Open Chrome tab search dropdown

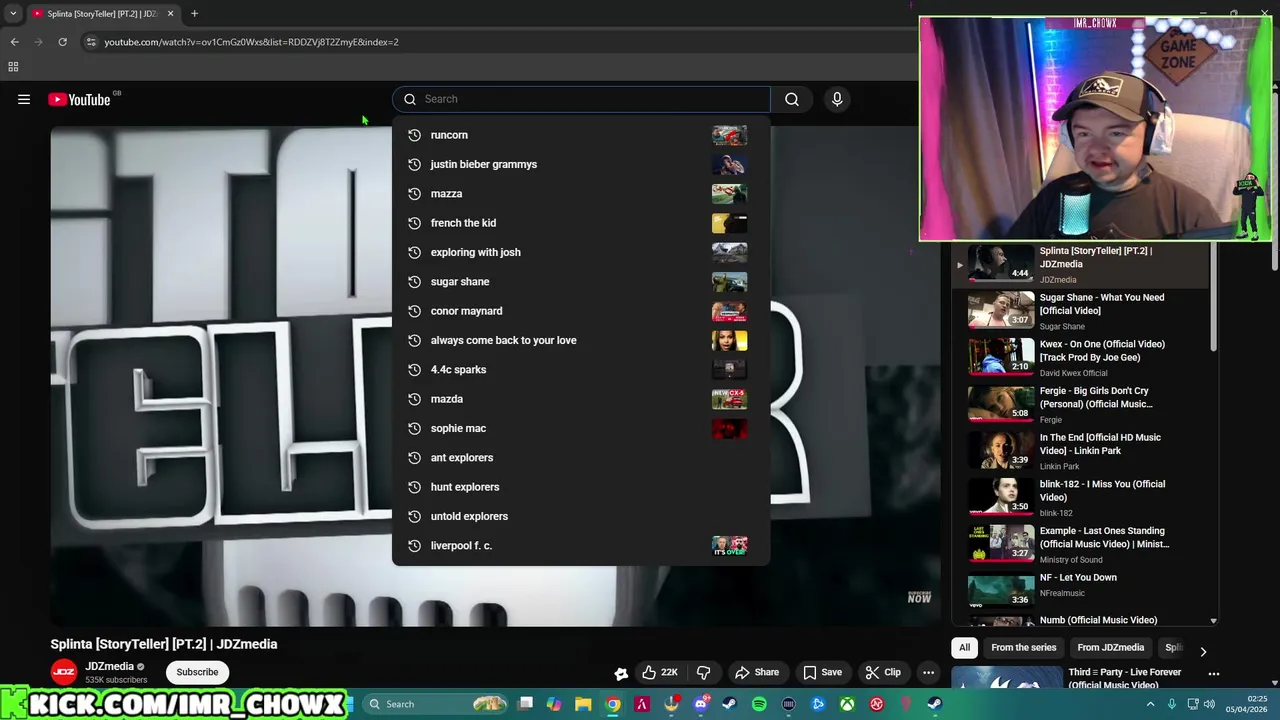tap(13, 14)
